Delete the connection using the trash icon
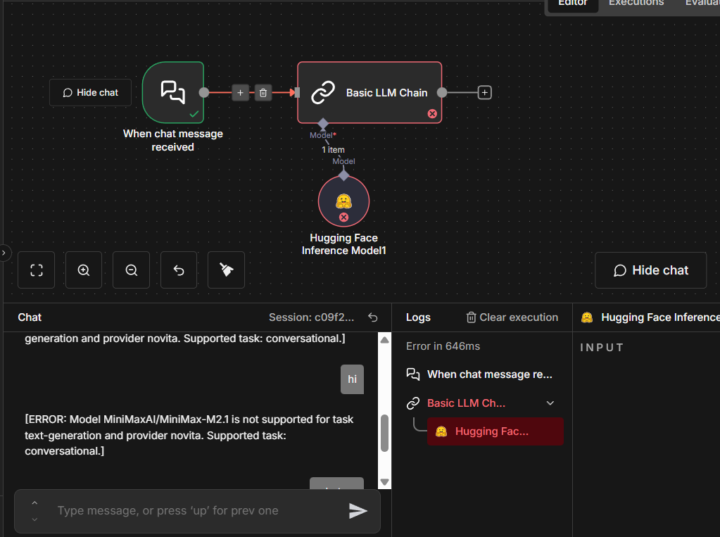Screen dimensions: 720x537 click(x=263, y=93)
